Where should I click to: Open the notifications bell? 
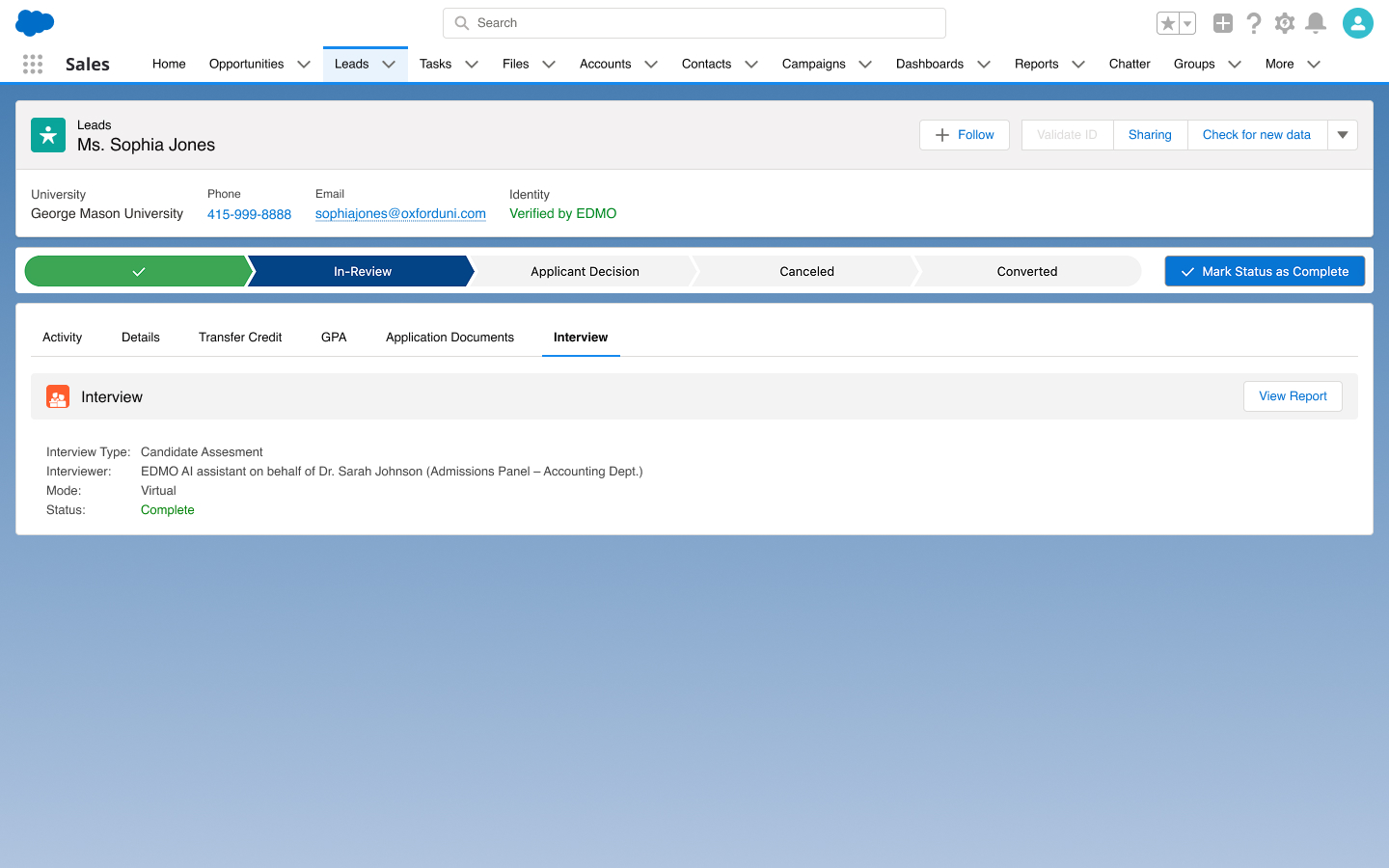(1315, 23)
